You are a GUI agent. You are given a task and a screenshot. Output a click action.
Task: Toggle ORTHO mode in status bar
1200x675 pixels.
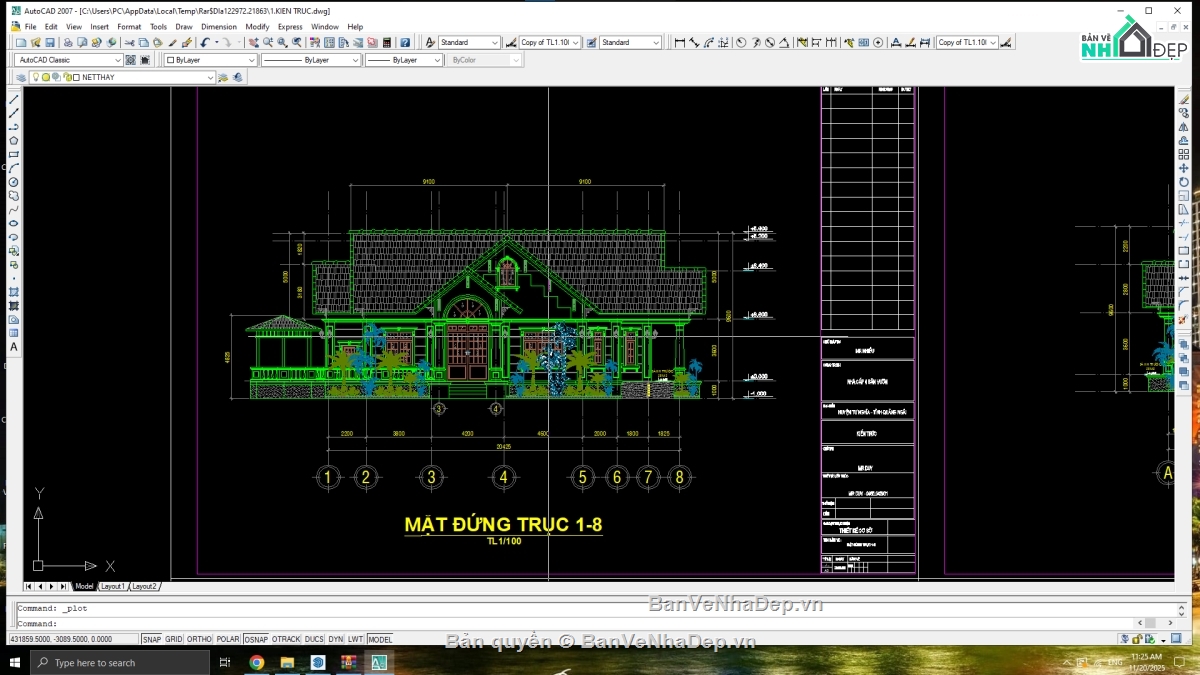click(199, 639)
